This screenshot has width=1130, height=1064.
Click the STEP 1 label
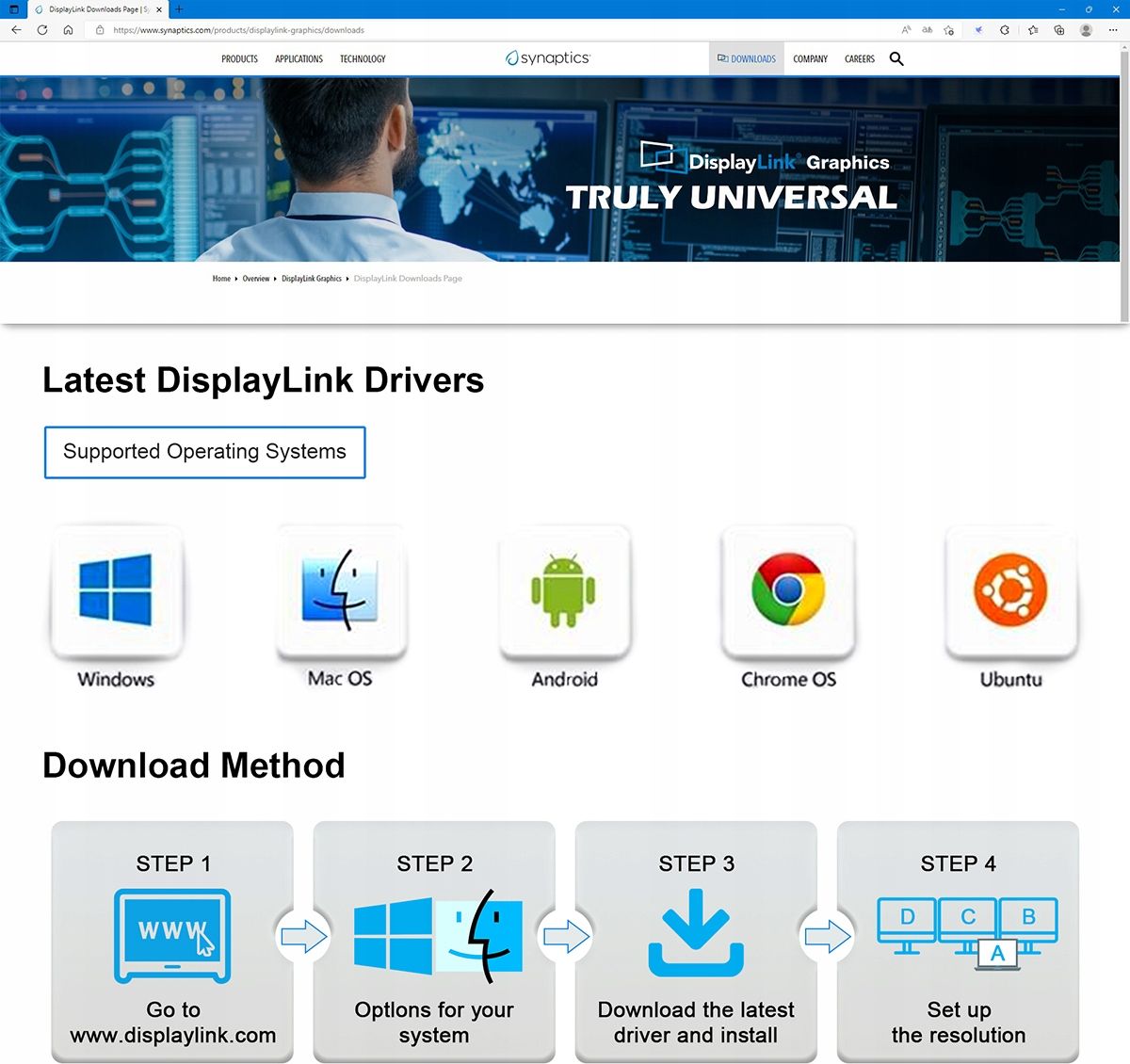click(x=173, y=863)
